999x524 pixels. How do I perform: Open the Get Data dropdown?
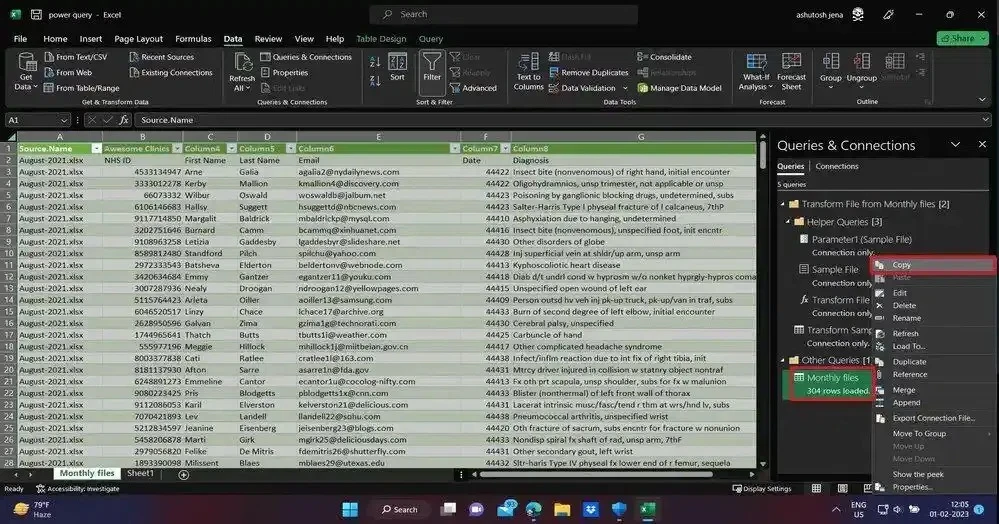tap(27, 72)
